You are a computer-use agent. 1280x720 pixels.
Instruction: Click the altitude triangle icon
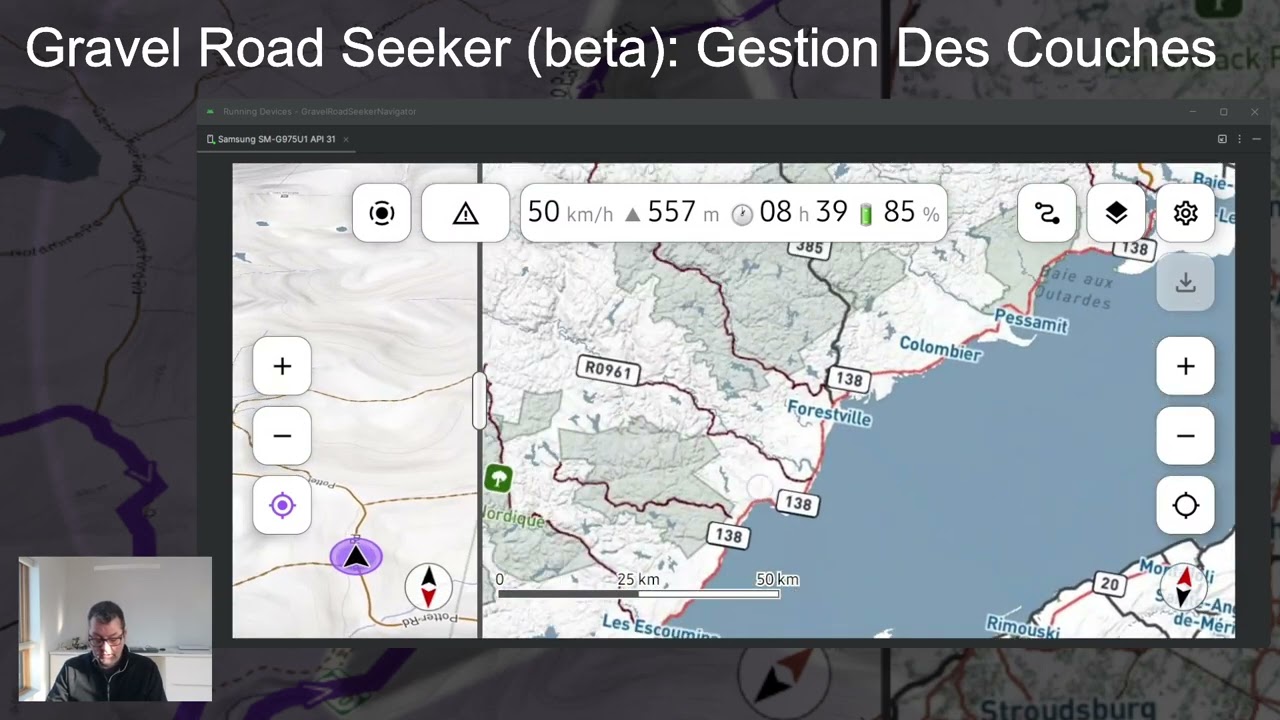point(632,214)
